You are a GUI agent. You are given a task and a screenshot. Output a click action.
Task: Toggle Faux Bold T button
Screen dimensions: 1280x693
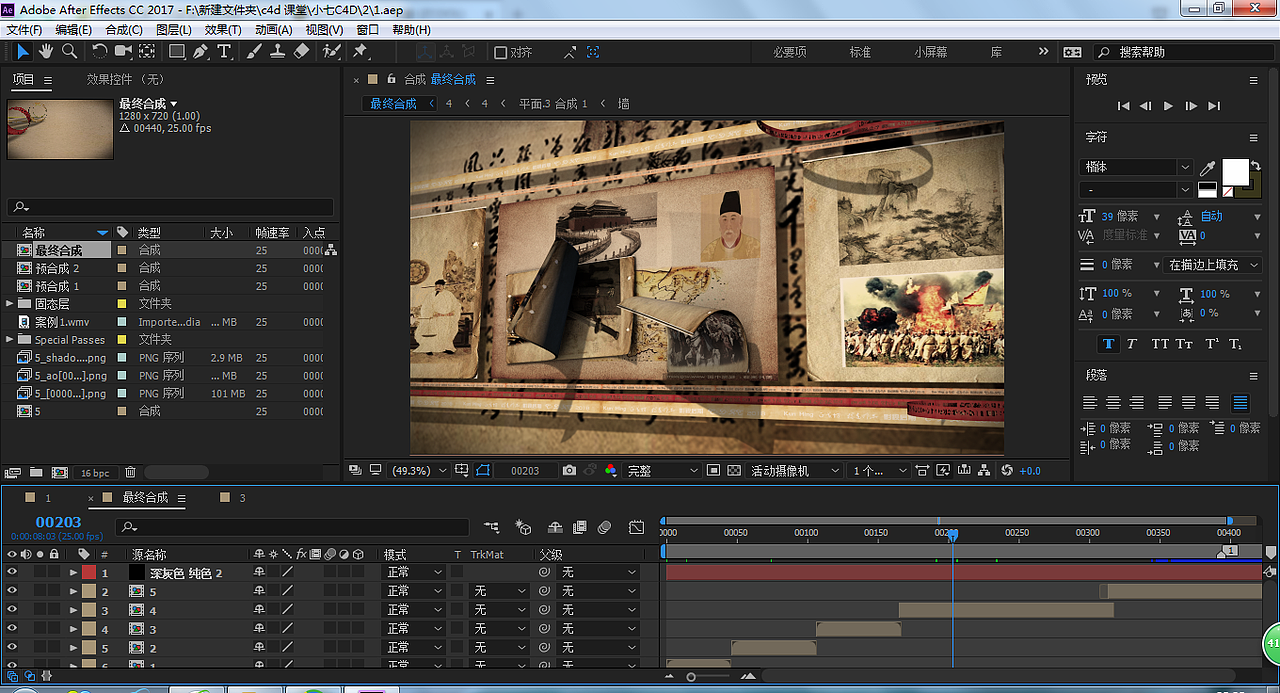click(1108, 343)
